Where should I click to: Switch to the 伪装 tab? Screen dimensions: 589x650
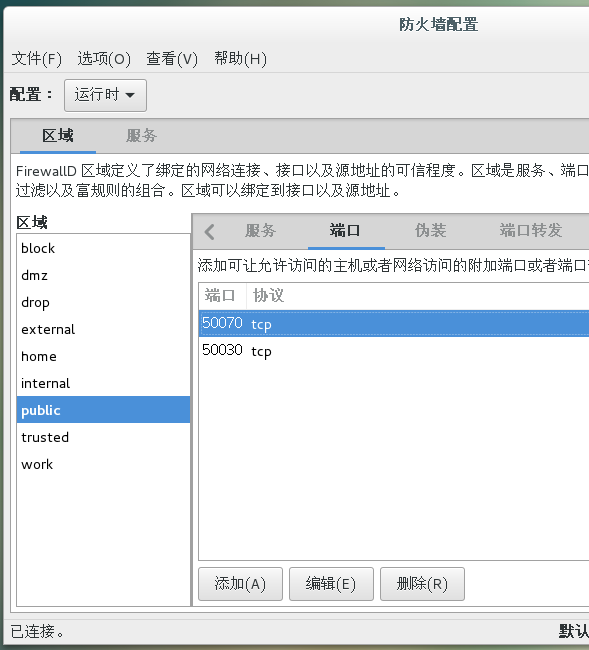point(430,230)
